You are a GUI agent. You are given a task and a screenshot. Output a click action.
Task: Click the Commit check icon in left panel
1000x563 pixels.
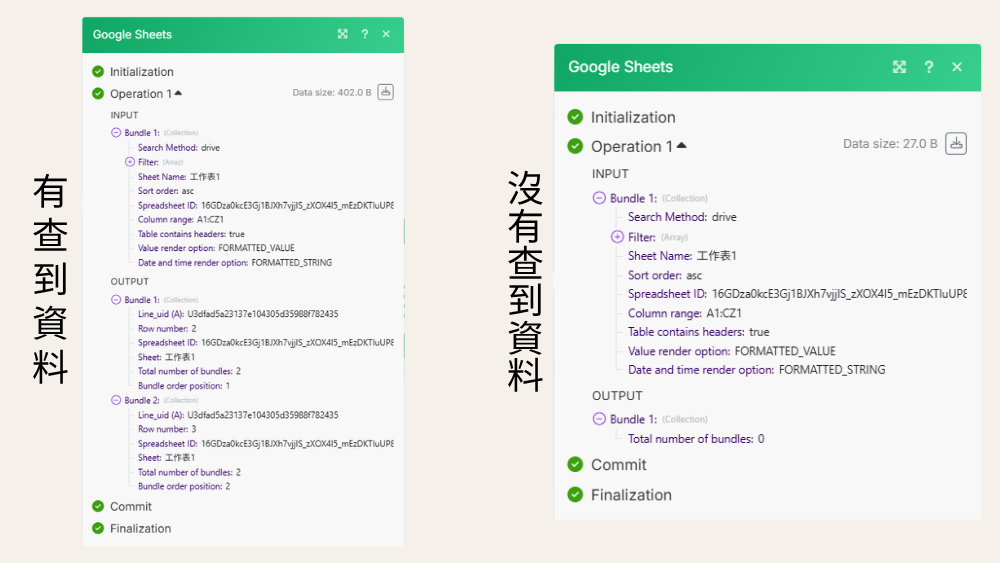(98, 506)
